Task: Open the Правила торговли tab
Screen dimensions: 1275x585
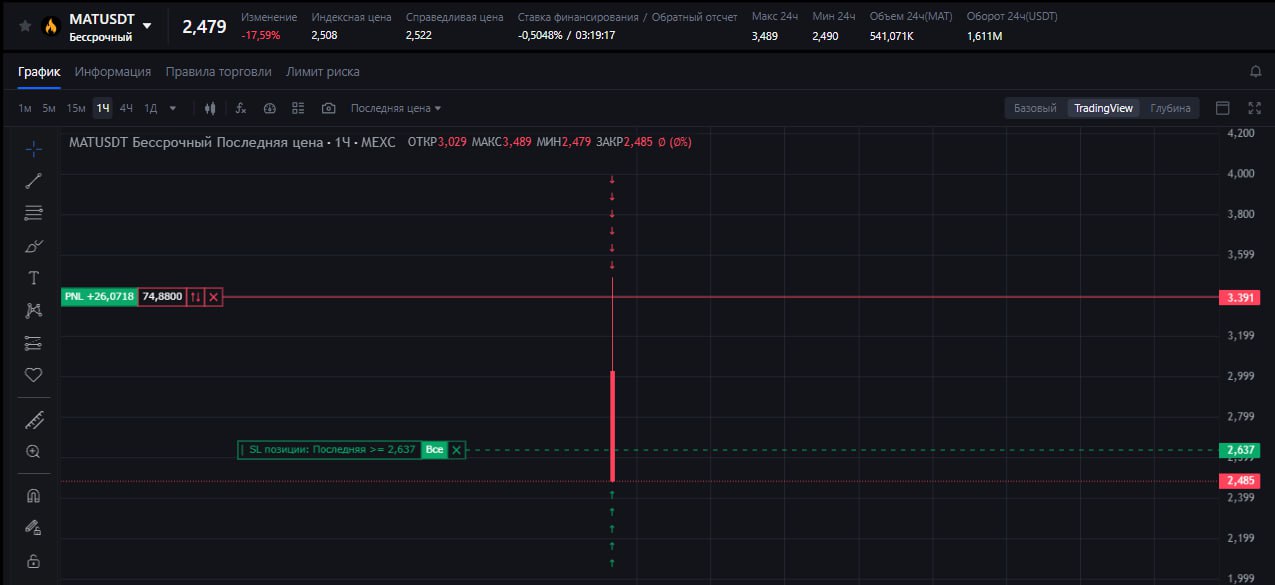Action: coord(218,72)
